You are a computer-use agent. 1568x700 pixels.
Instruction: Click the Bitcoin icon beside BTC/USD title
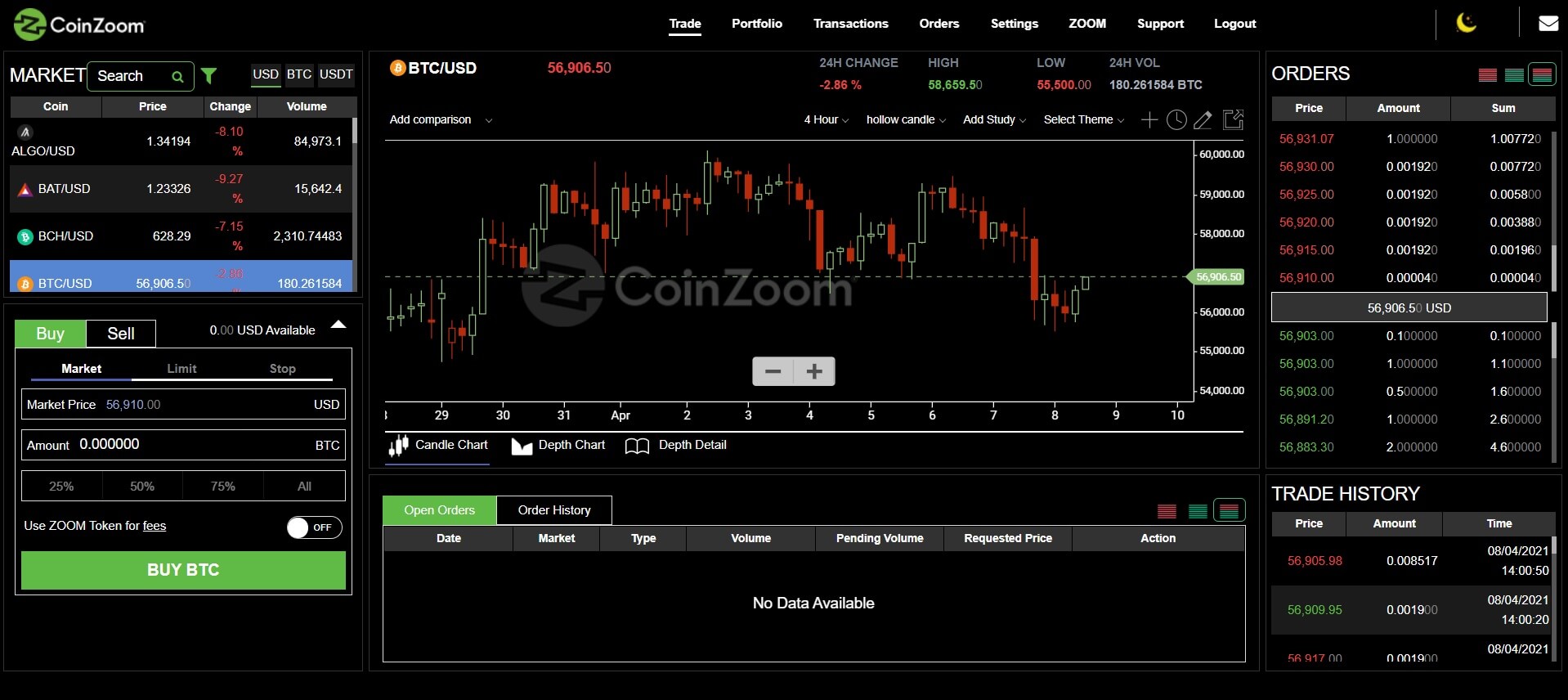397,68
